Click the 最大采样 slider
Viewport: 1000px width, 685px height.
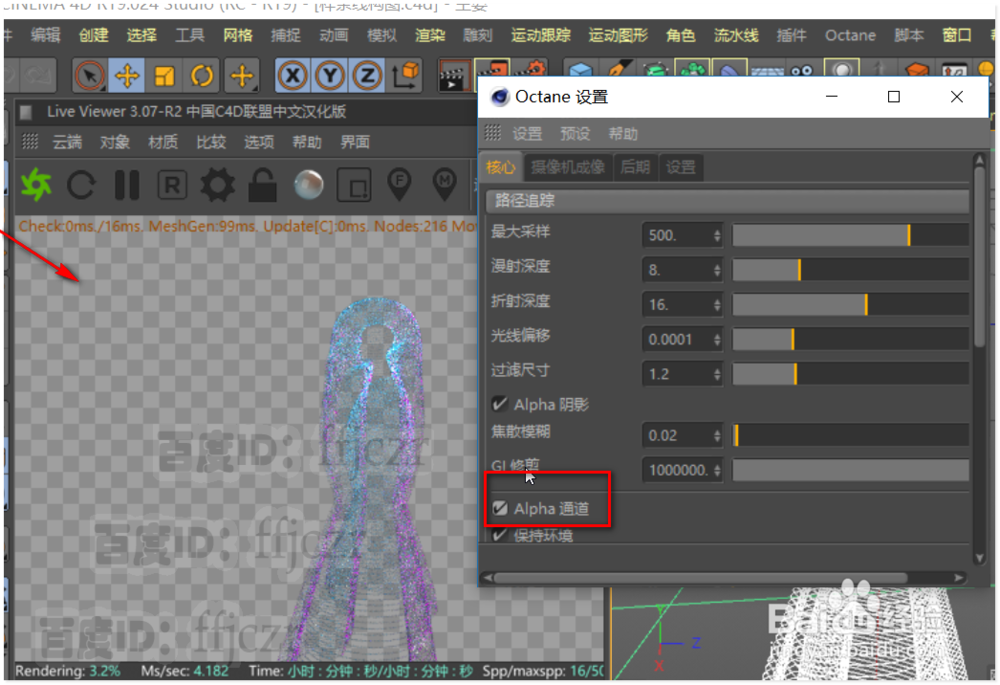coord(851,235)
